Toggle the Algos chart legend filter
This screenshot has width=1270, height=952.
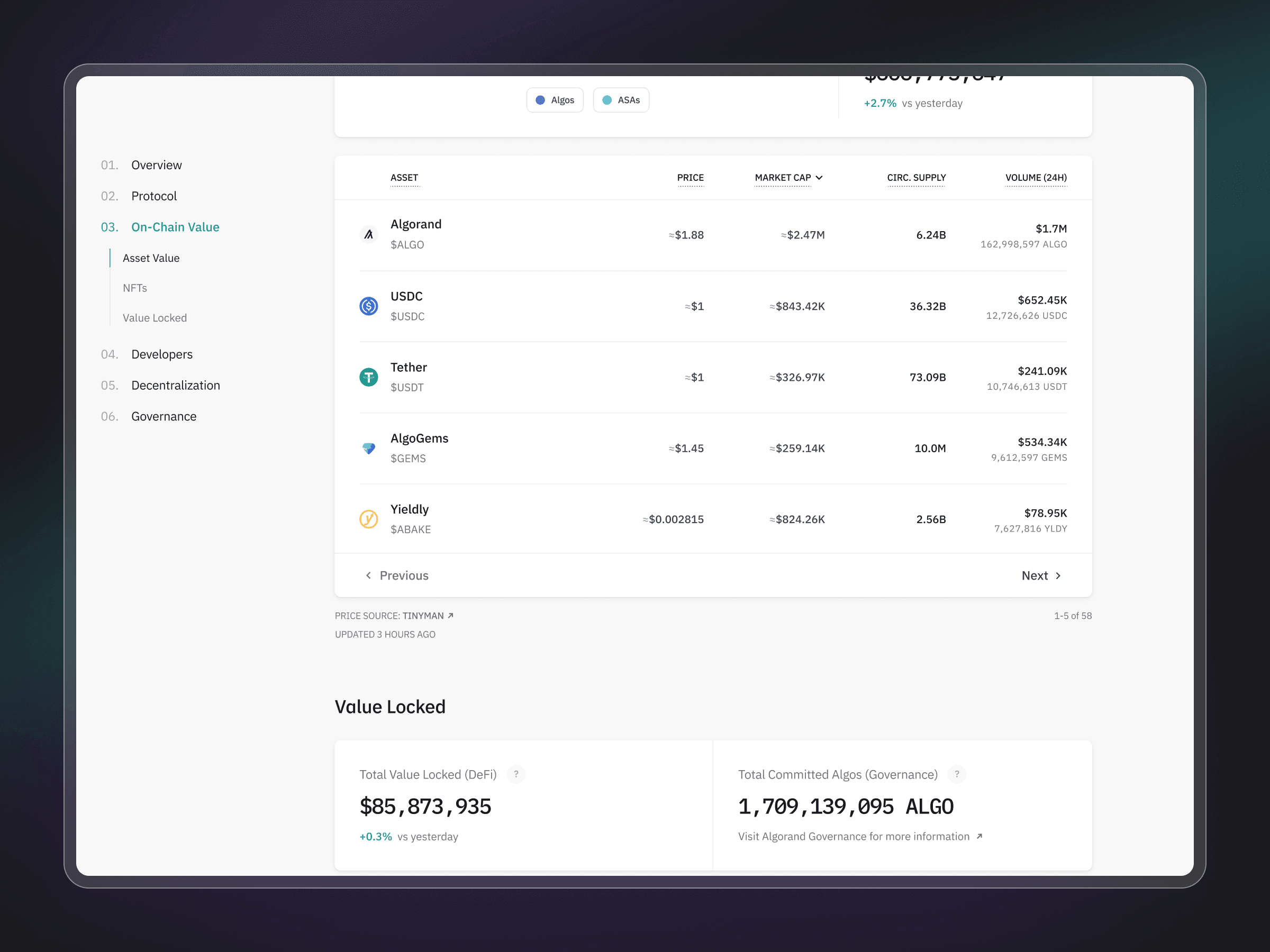555,100
